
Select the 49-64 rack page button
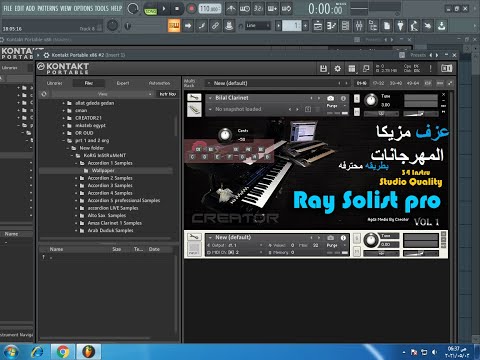tap(413, 83)
